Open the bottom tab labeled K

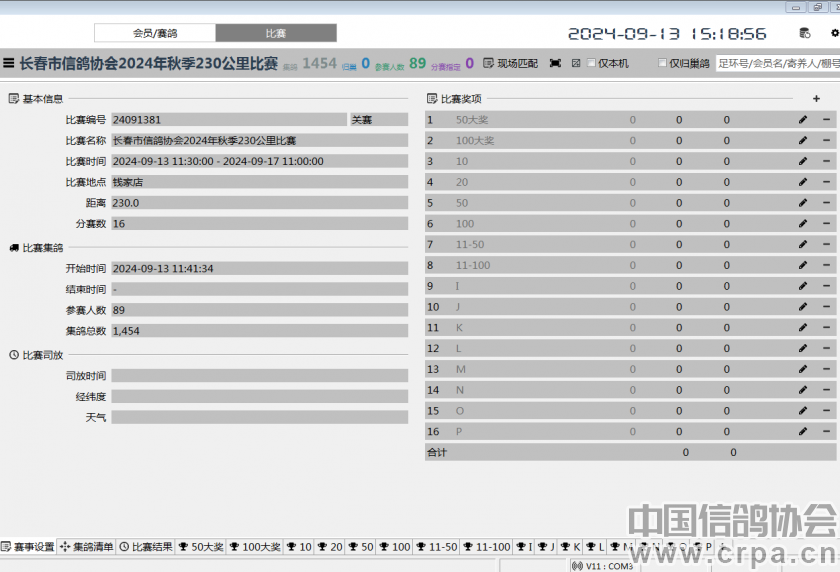[x=571, y=547]
